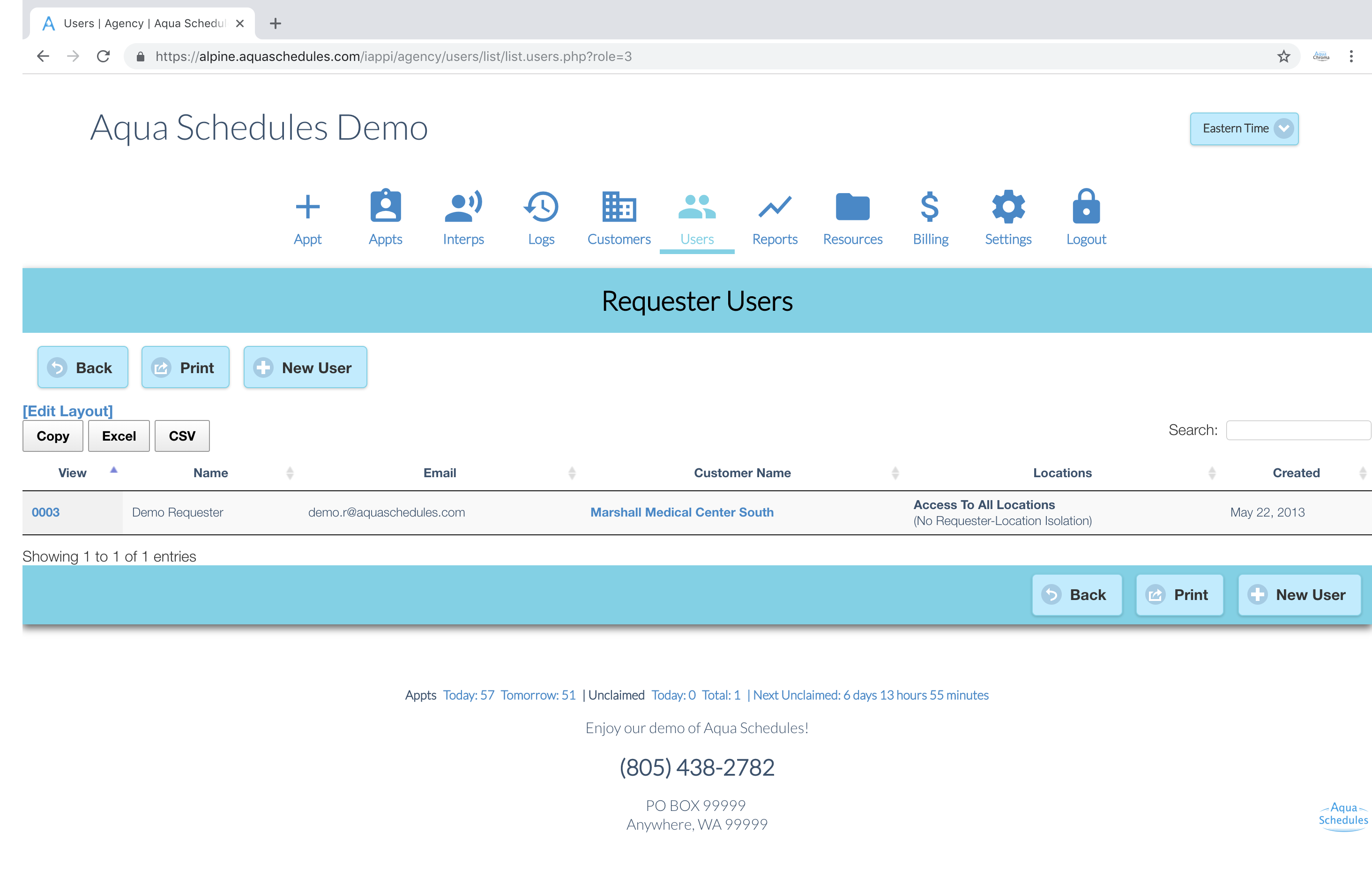This screenshot has width=1372, height=870.
Task: Select the Users people icon
Action: point(697,206)
